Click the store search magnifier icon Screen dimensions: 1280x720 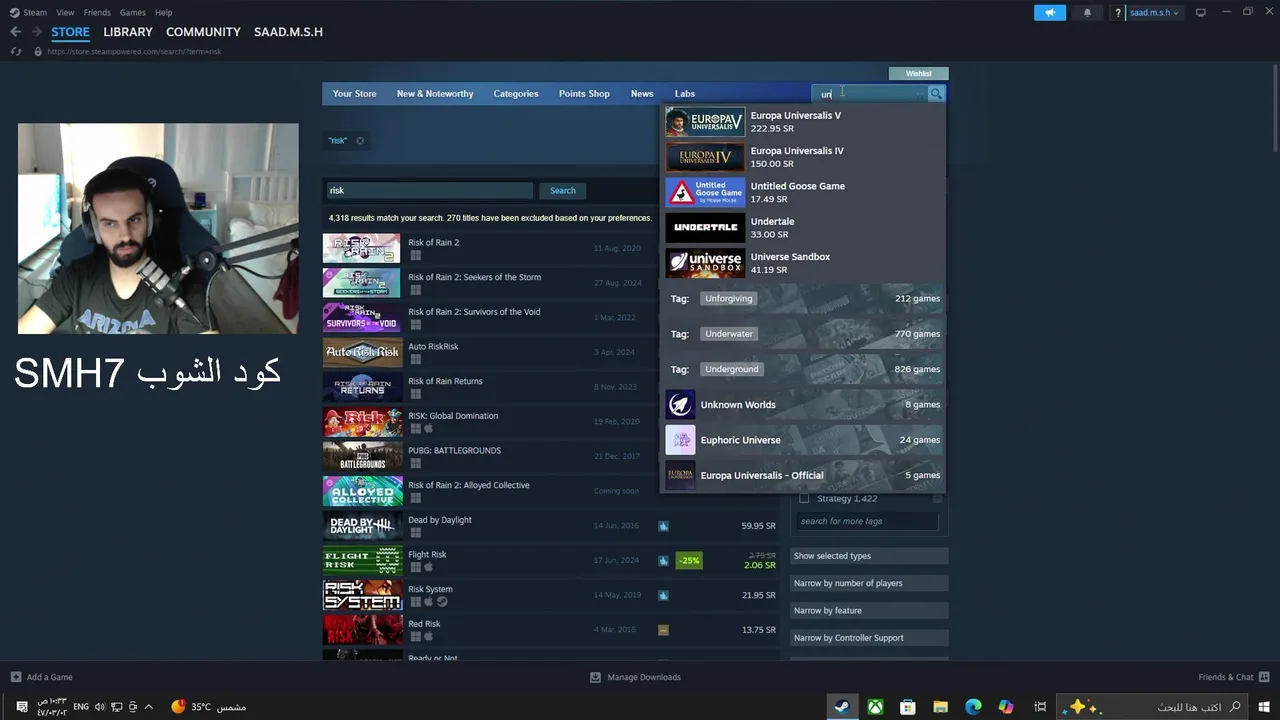tap(936, 94)
